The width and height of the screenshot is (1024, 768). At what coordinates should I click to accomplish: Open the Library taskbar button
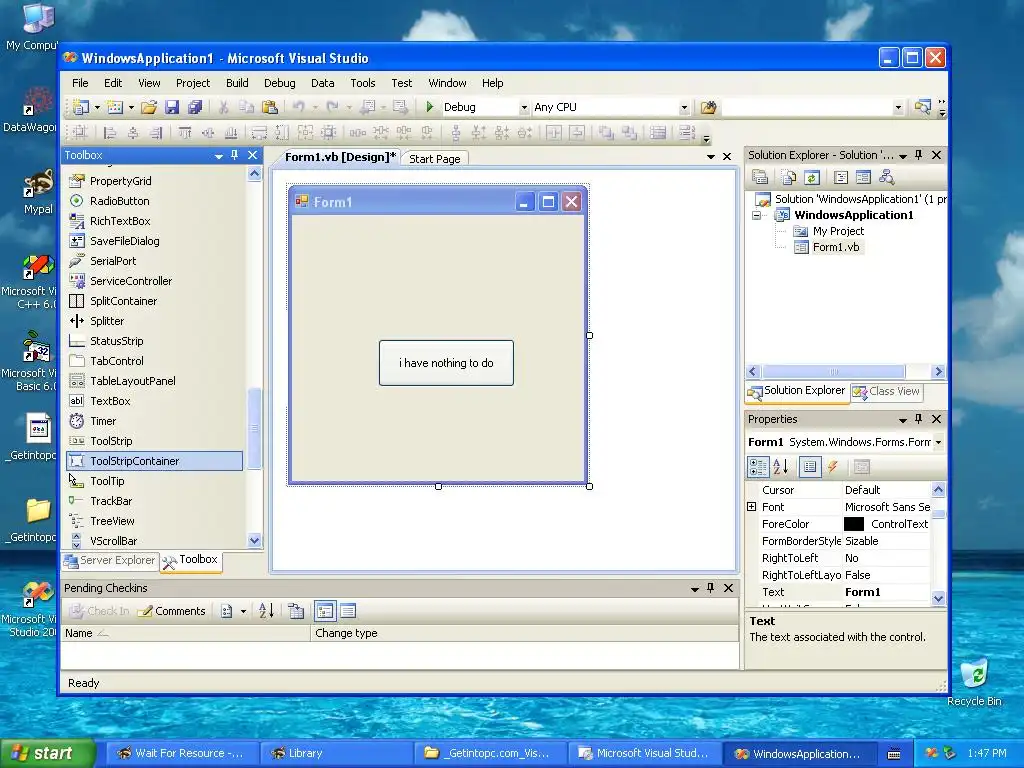point(336,753)
